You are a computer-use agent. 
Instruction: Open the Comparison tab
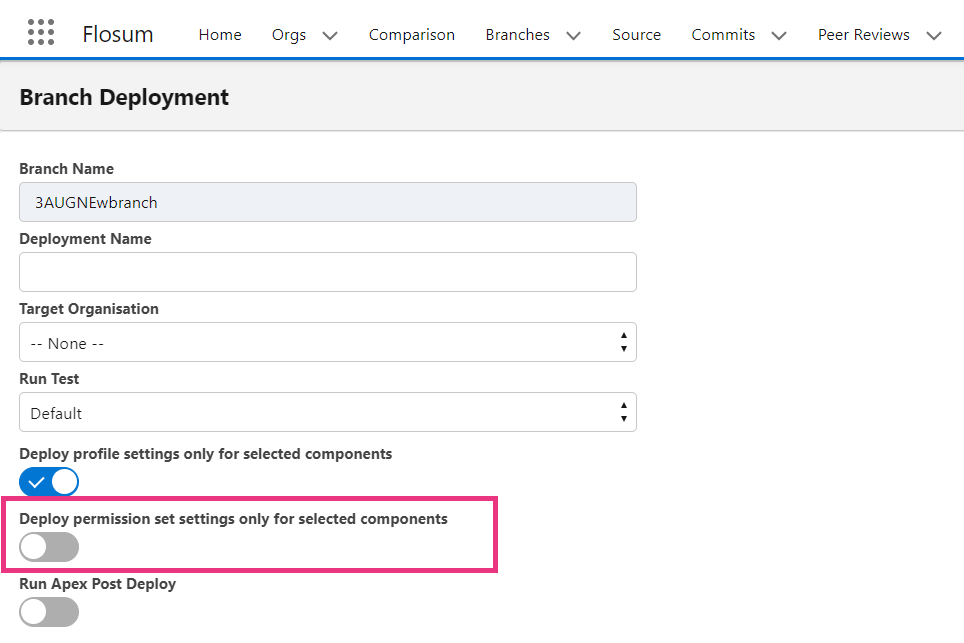click(412, 35)
